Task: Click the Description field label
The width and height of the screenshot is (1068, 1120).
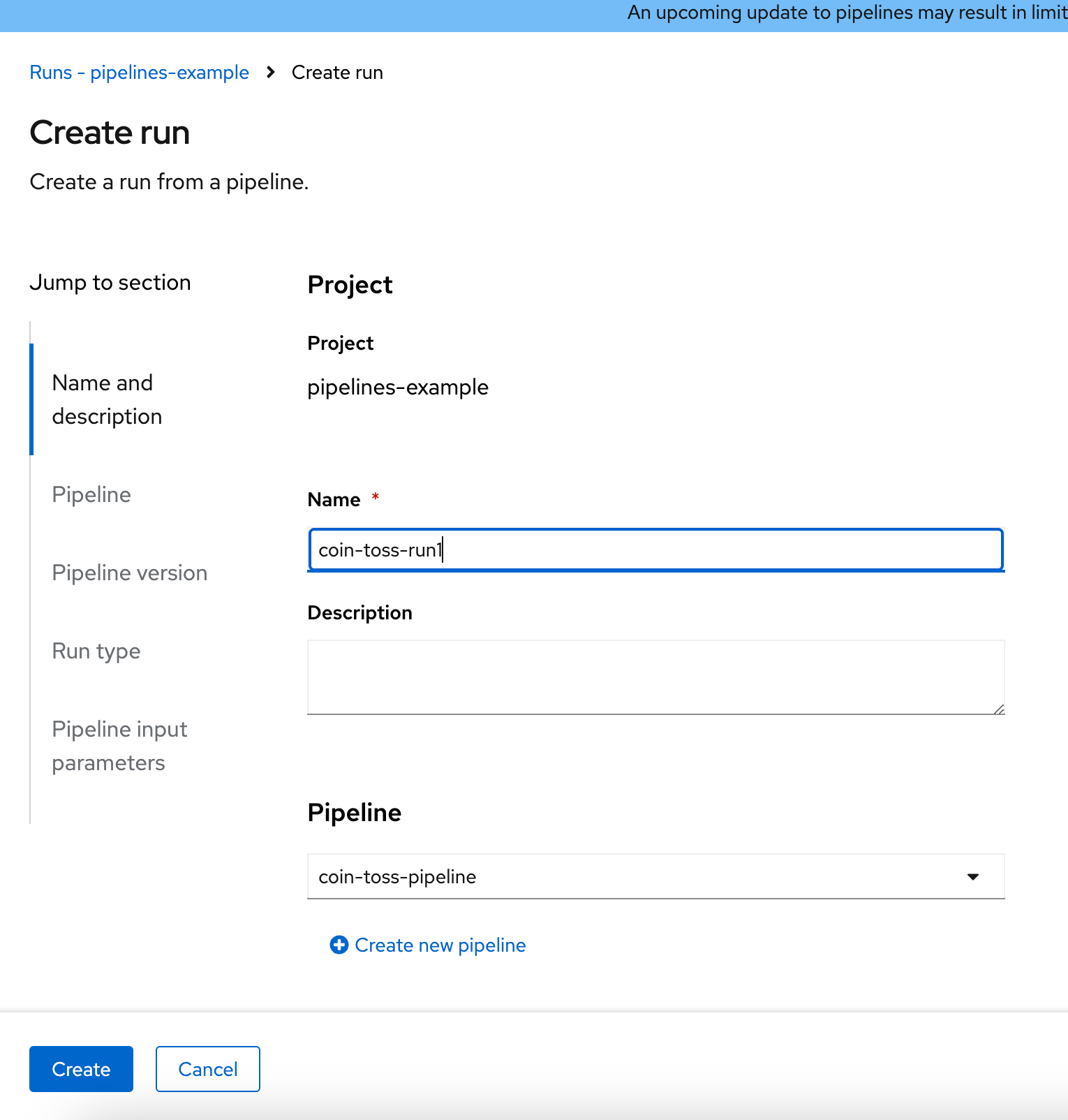Action: [359, 613]
